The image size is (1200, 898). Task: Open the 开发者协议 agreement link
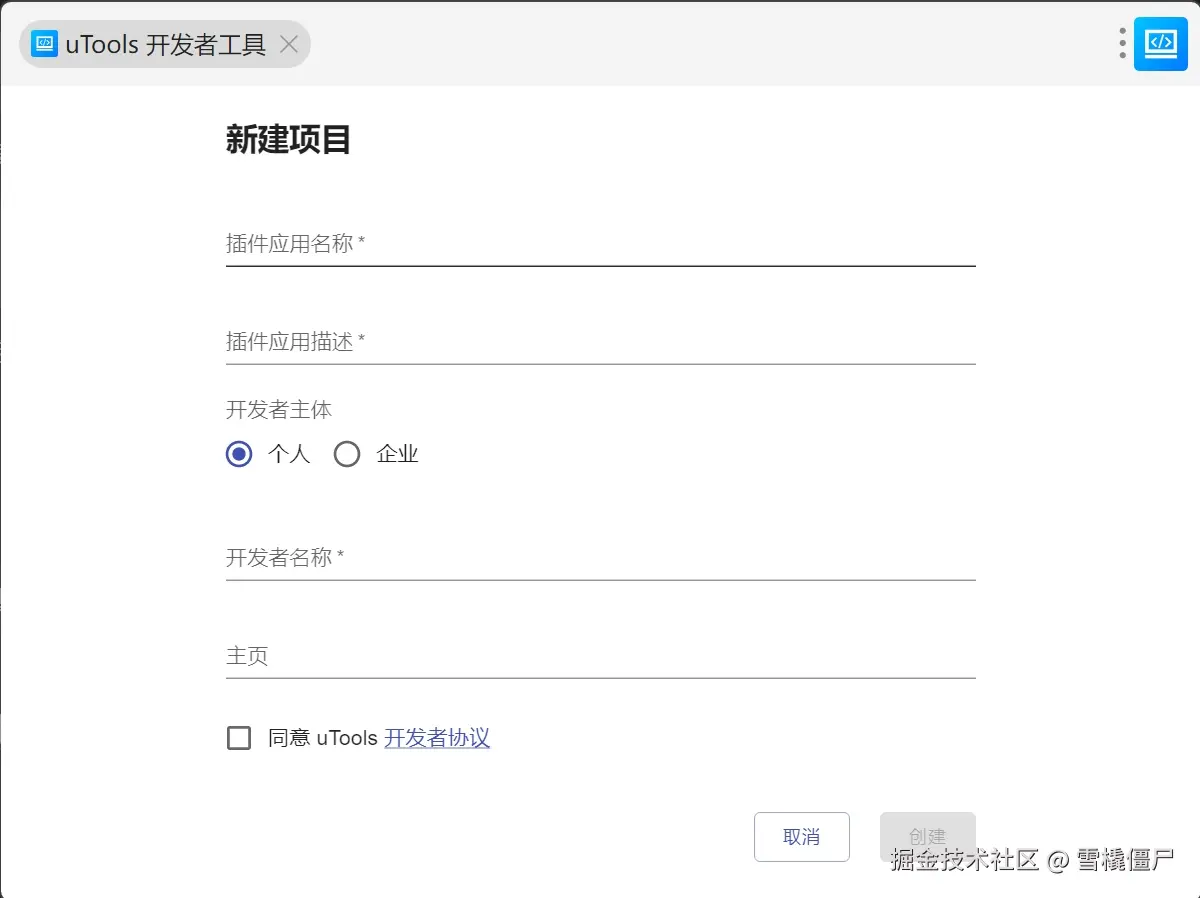tap(437, 737)
